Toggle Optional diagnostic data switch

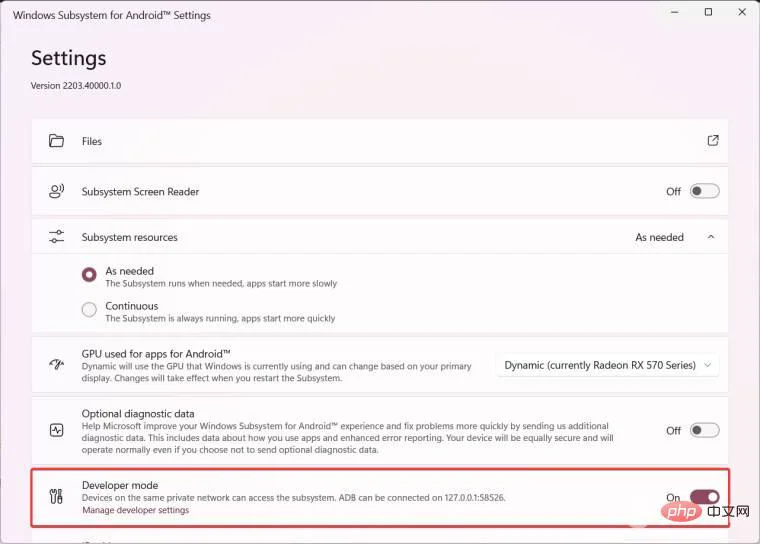point(704,430)
